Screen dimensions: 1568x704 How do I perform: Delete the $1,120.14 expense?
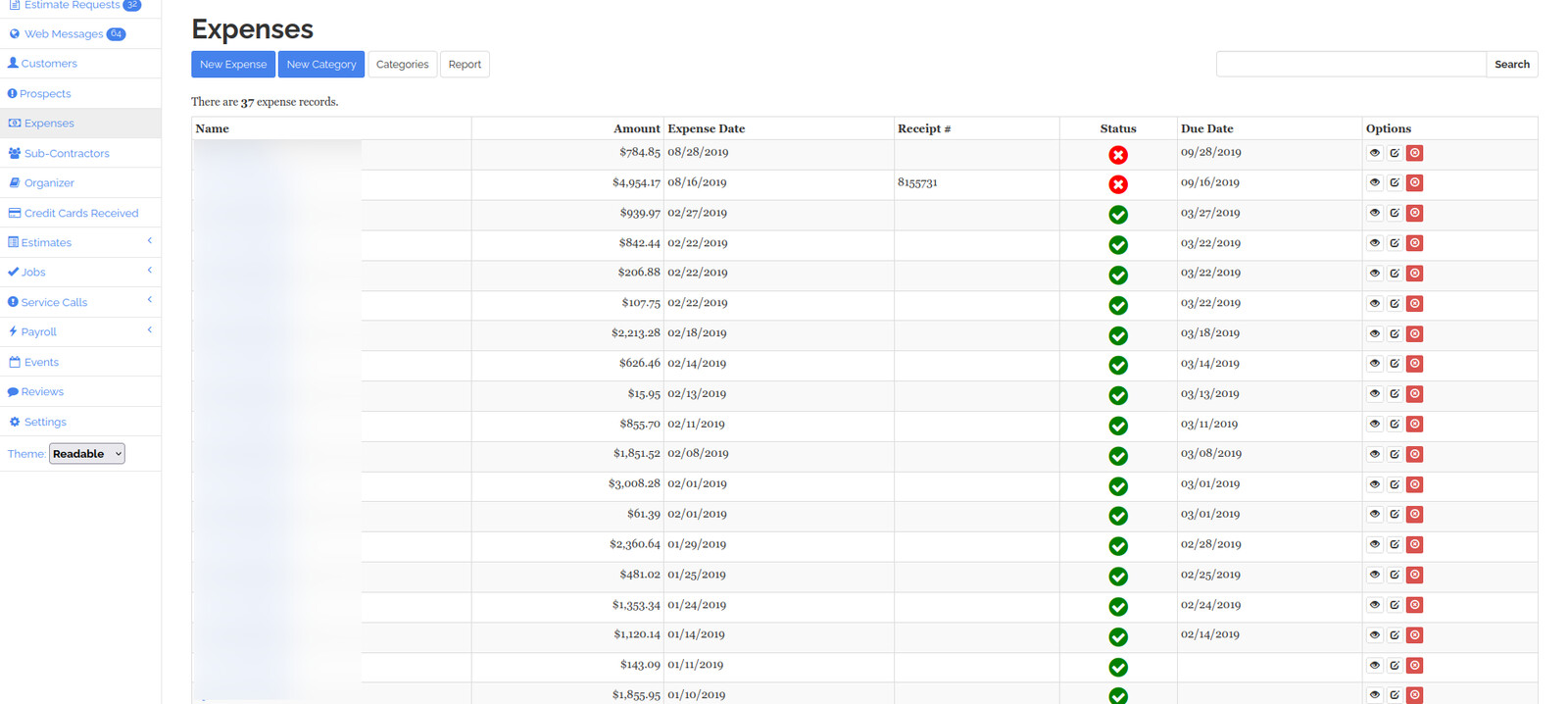click(1415, 635)
